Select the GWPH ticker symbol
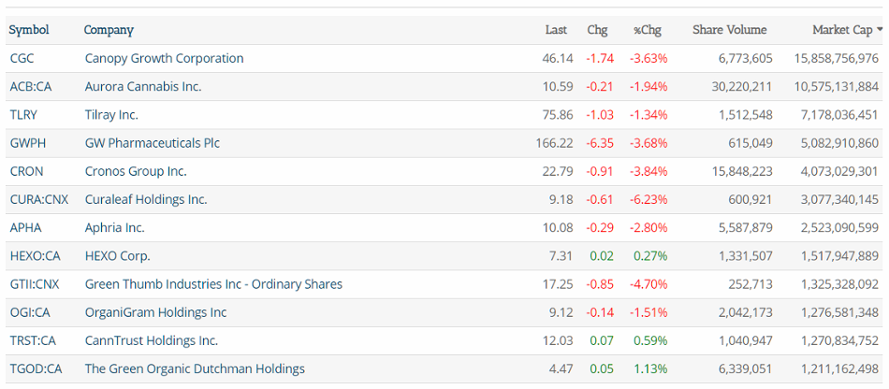Image resolution: width=889 pixels, height=389 pixels. [28, 143]
